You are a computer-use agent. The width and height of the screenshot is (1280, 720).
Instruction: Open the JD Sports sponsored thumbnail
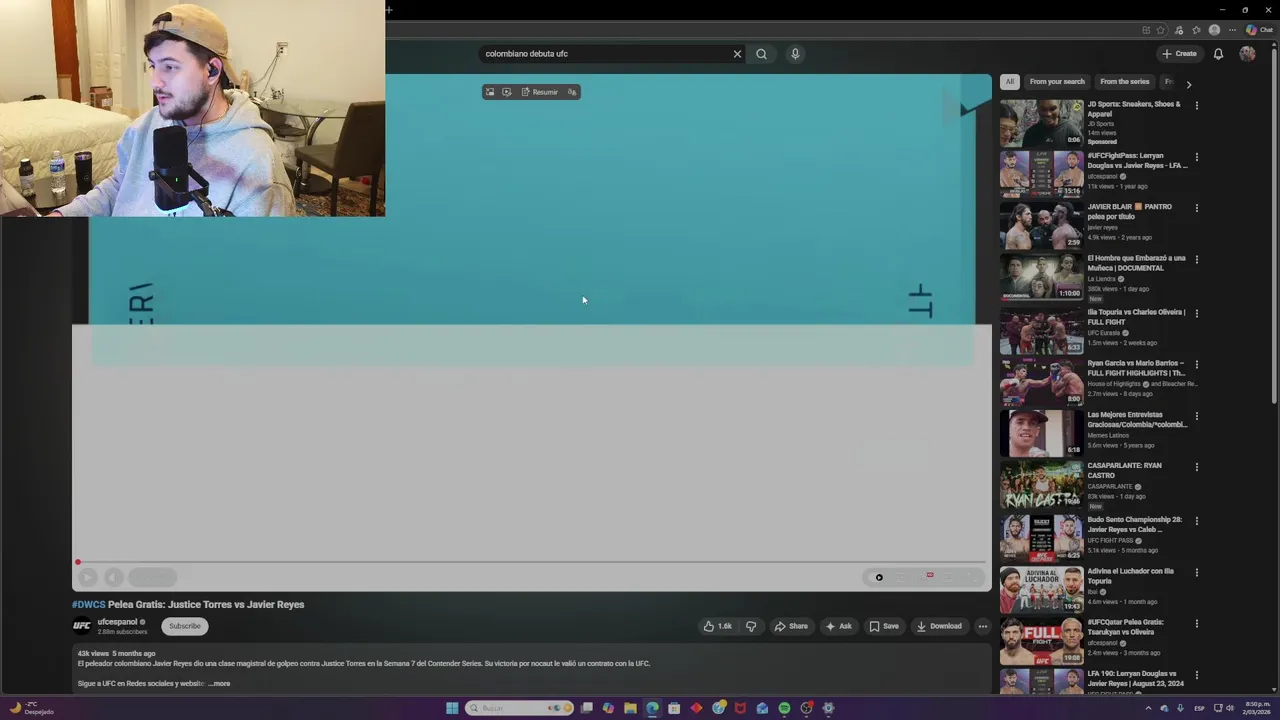click(1041, 123)
